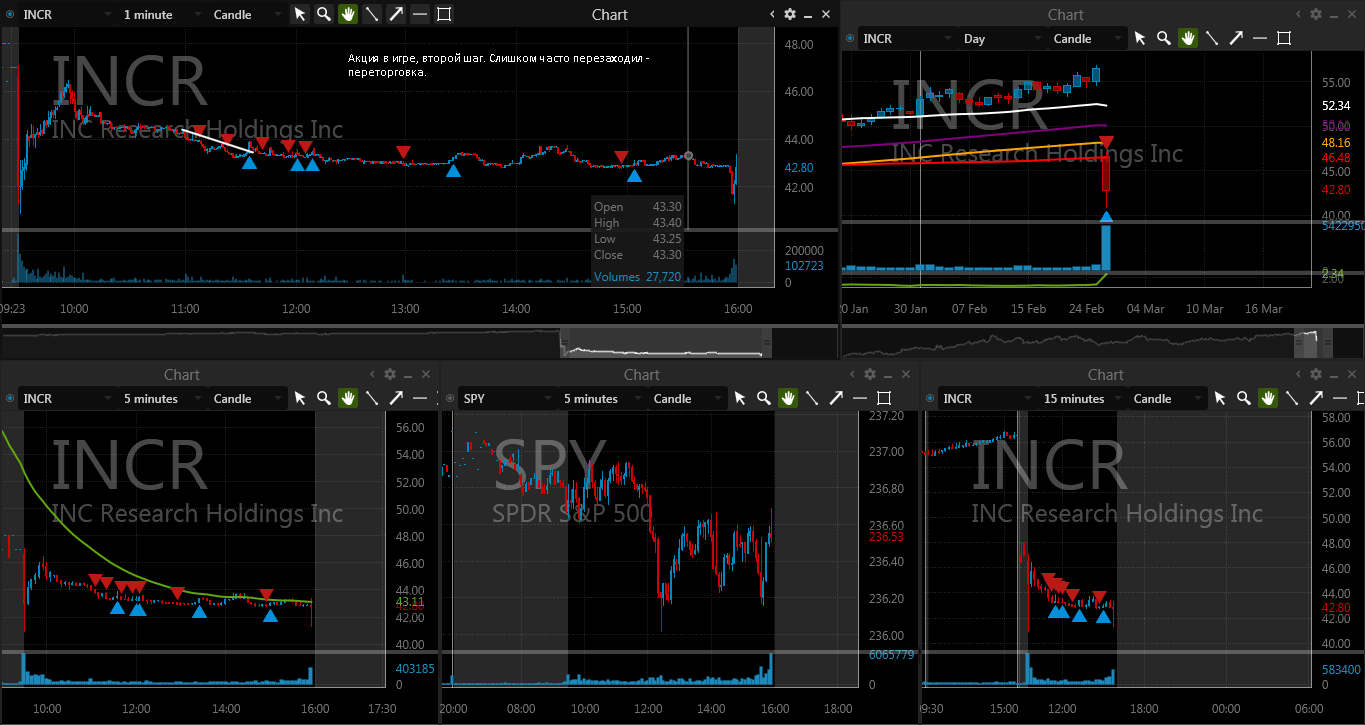Click the 52.34 price label on the Day chart
The width and height of the screenshot is (1365, 725).
tap(1336, 105)
